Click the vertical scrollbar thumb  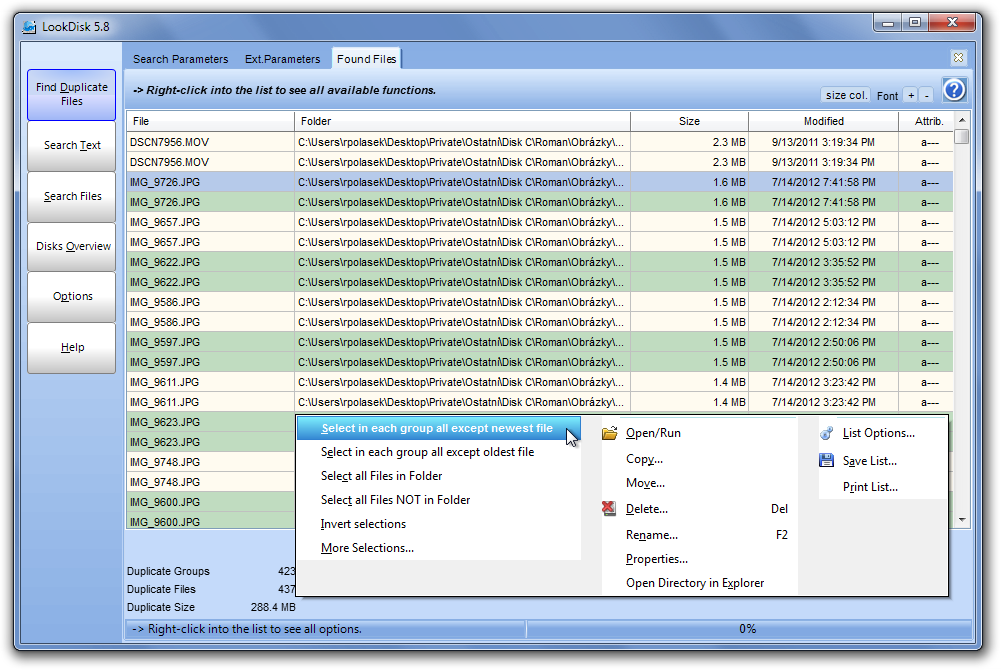[962, 136]
